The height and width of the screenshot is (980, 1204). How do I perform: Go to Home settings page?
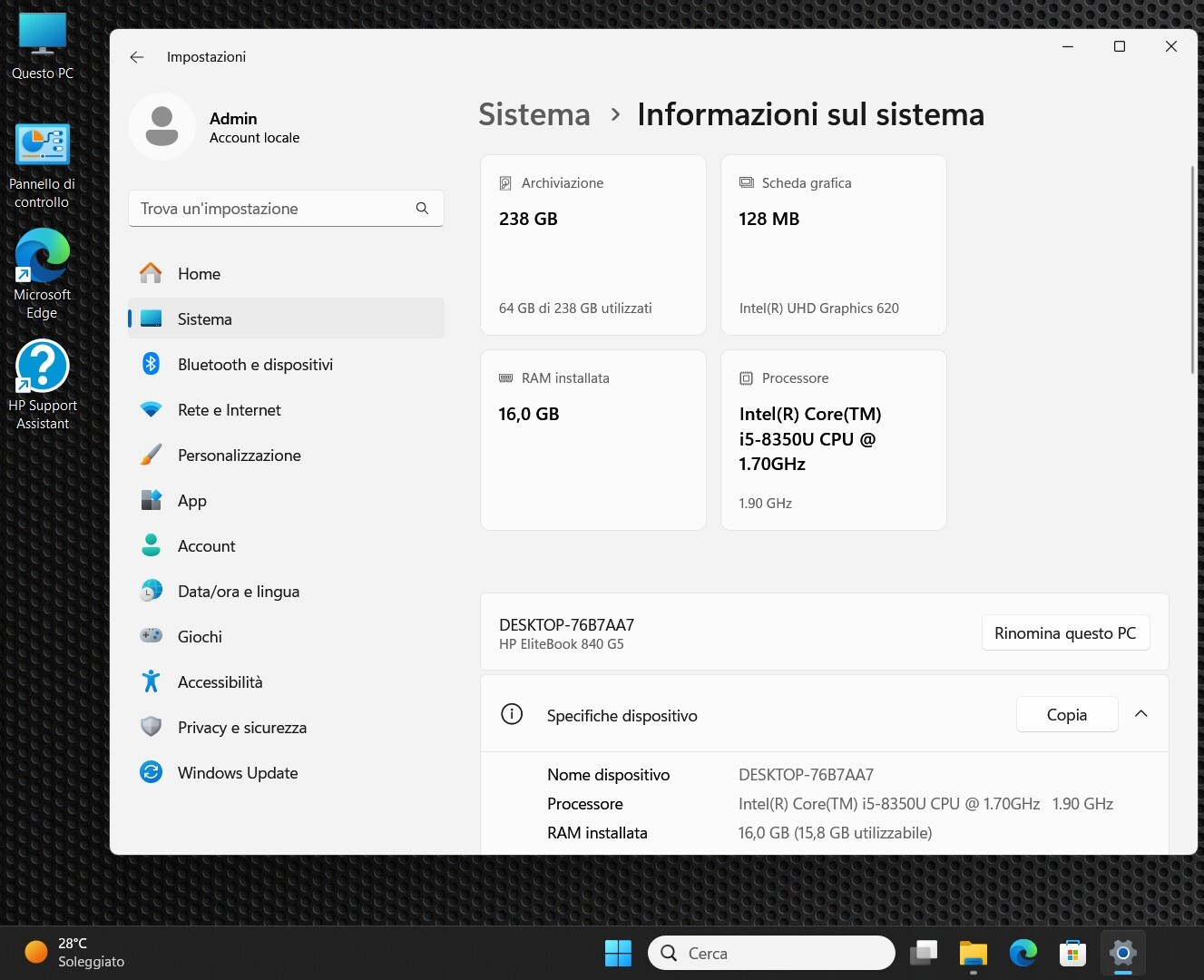(x=286, y=273)
